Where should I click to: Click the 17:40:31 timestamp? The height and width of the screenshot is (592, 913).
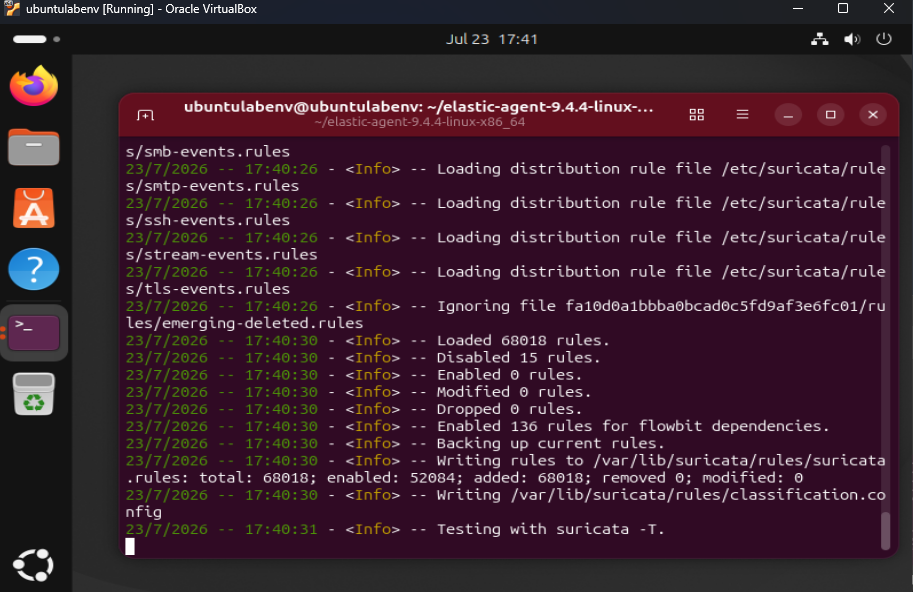281,529
